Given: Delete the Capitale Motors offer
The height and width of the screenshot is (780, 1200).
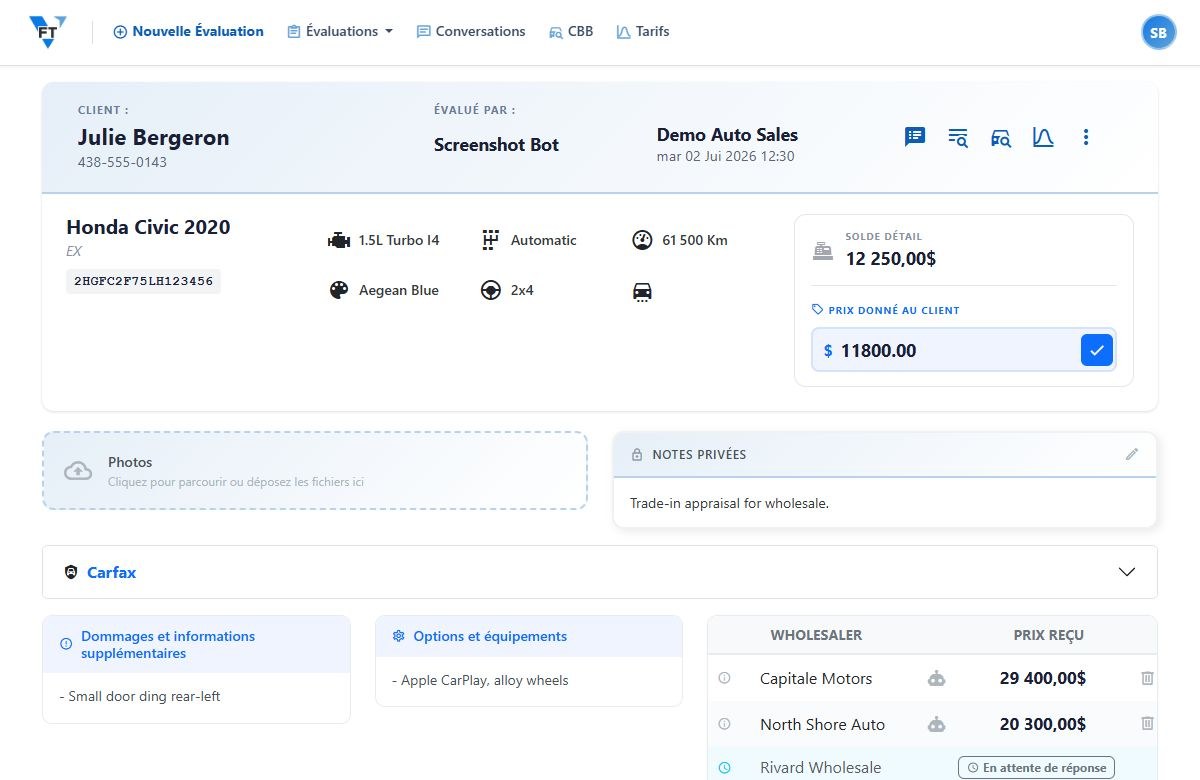Looking at the screenshot, I should (x=1147, y=678).
